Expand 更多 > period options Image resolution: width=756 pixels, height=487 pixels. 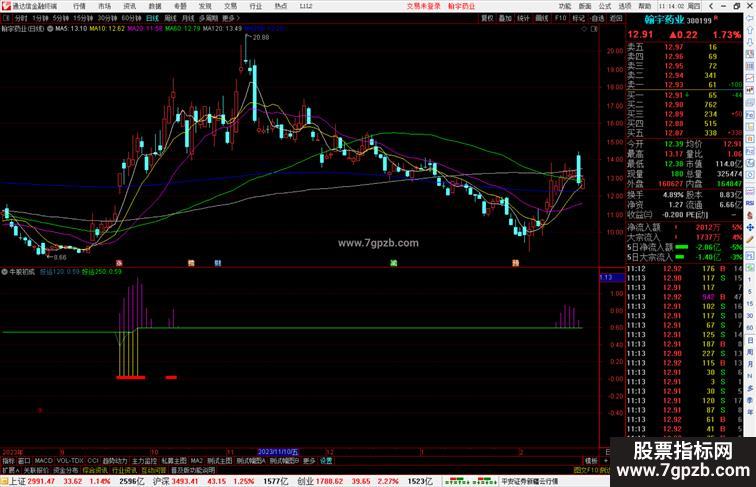231,18
